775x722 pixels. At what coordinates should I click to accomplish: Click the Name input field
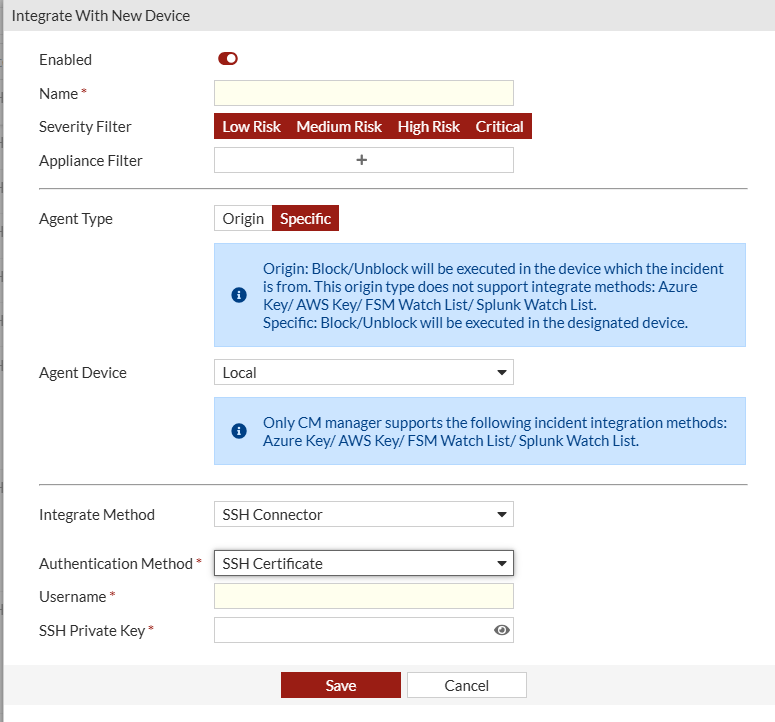[x=363, y=93]
